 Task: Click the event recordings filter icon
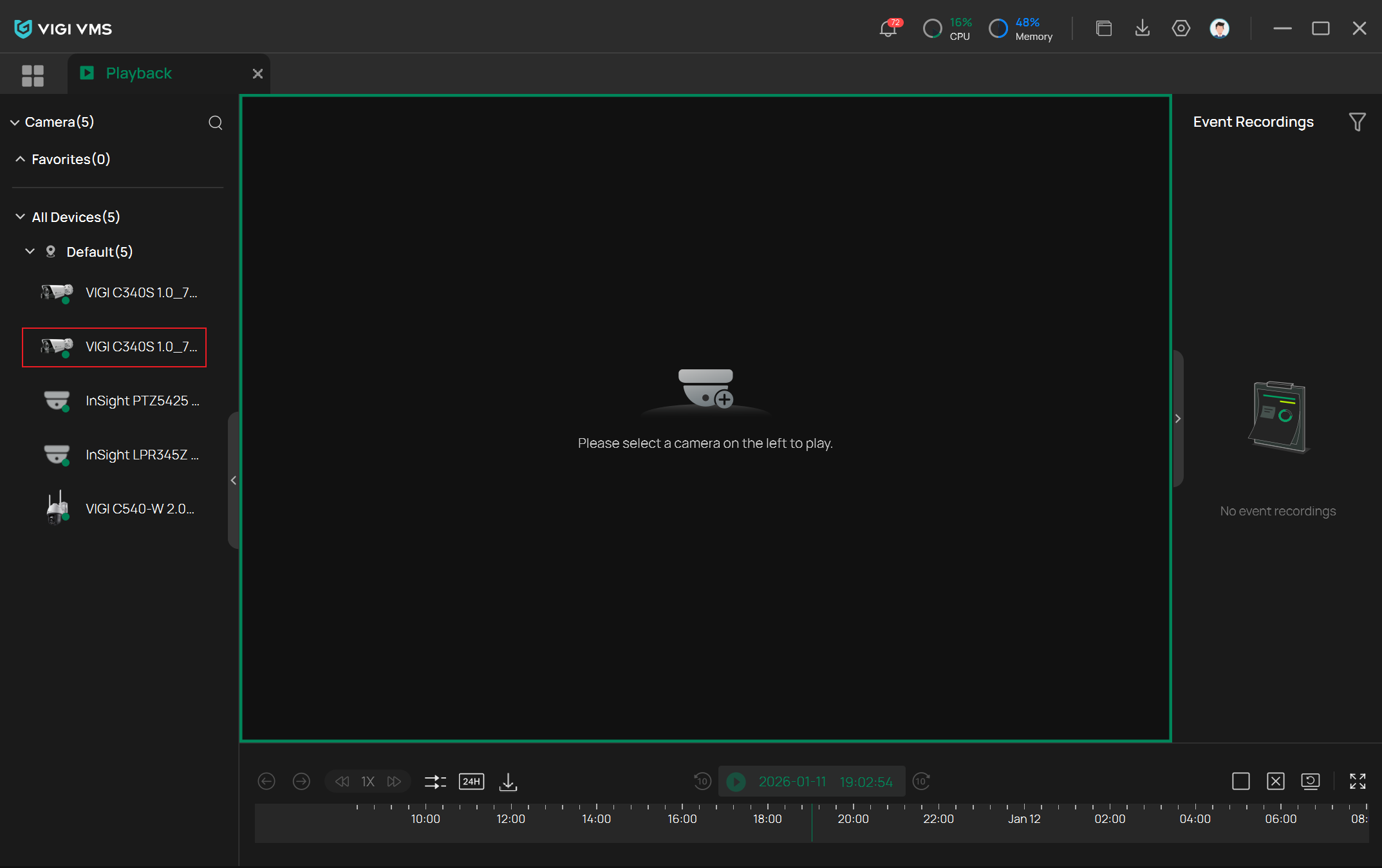(x=1357, y=122)
